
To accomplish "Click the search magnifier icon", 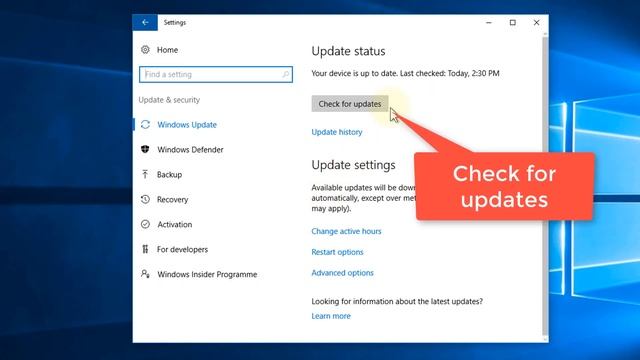I will point(286,74).
